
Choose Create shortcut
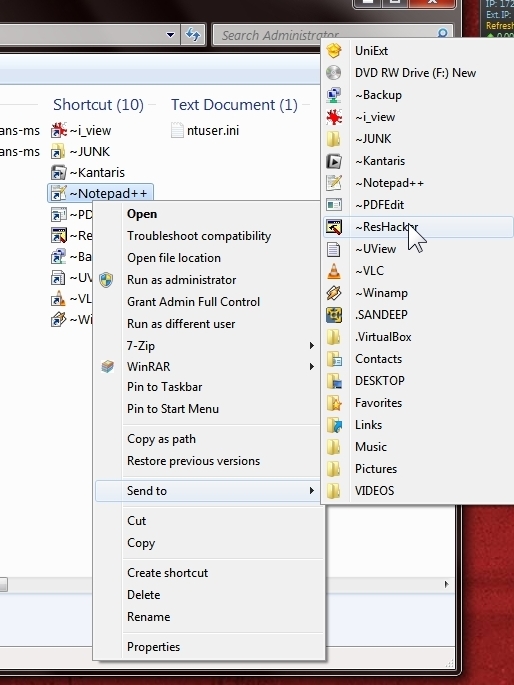[x=167, y=573]
